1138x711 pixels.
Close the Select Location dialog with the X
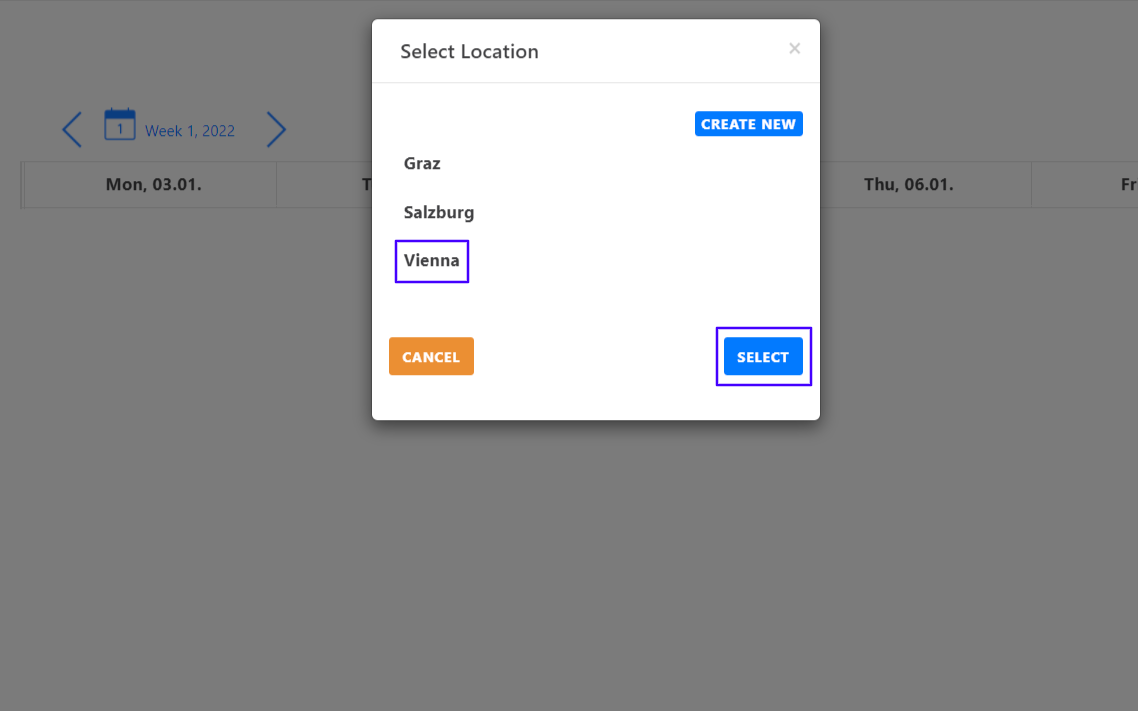click(795, 48)
